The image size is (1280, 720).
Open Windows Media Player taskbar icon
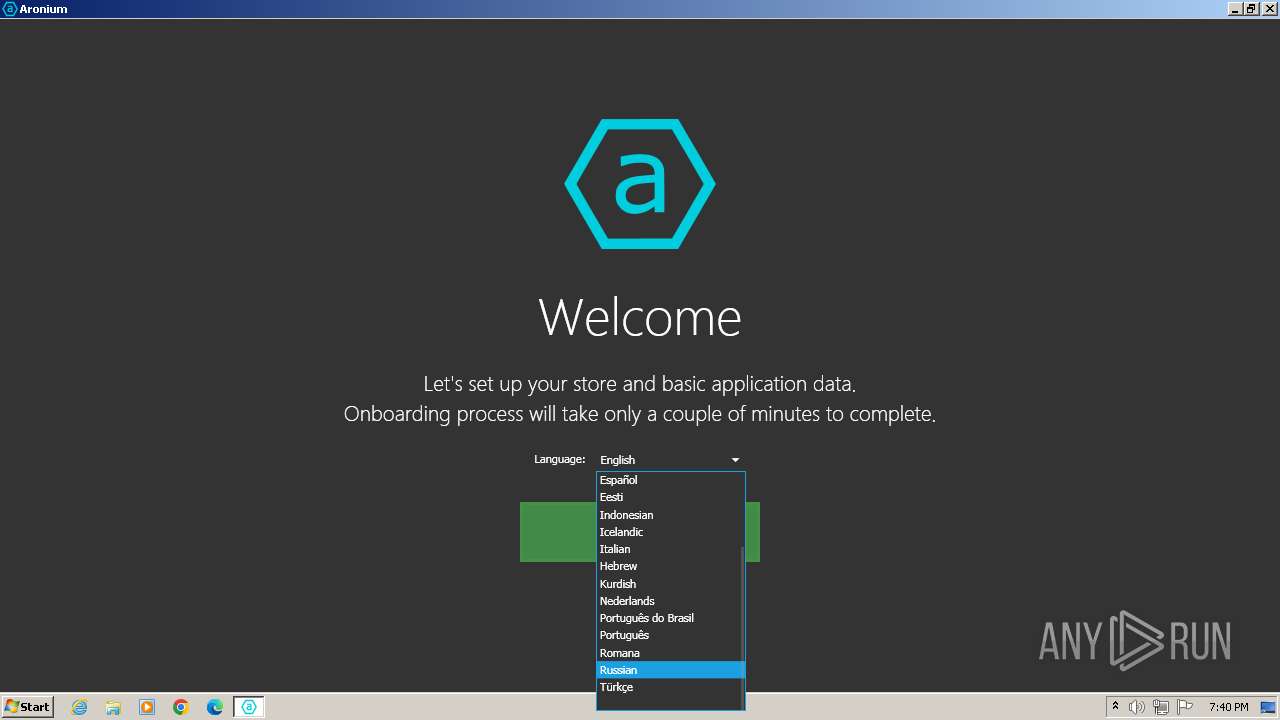pyautogui.click(x=147, y=707)
